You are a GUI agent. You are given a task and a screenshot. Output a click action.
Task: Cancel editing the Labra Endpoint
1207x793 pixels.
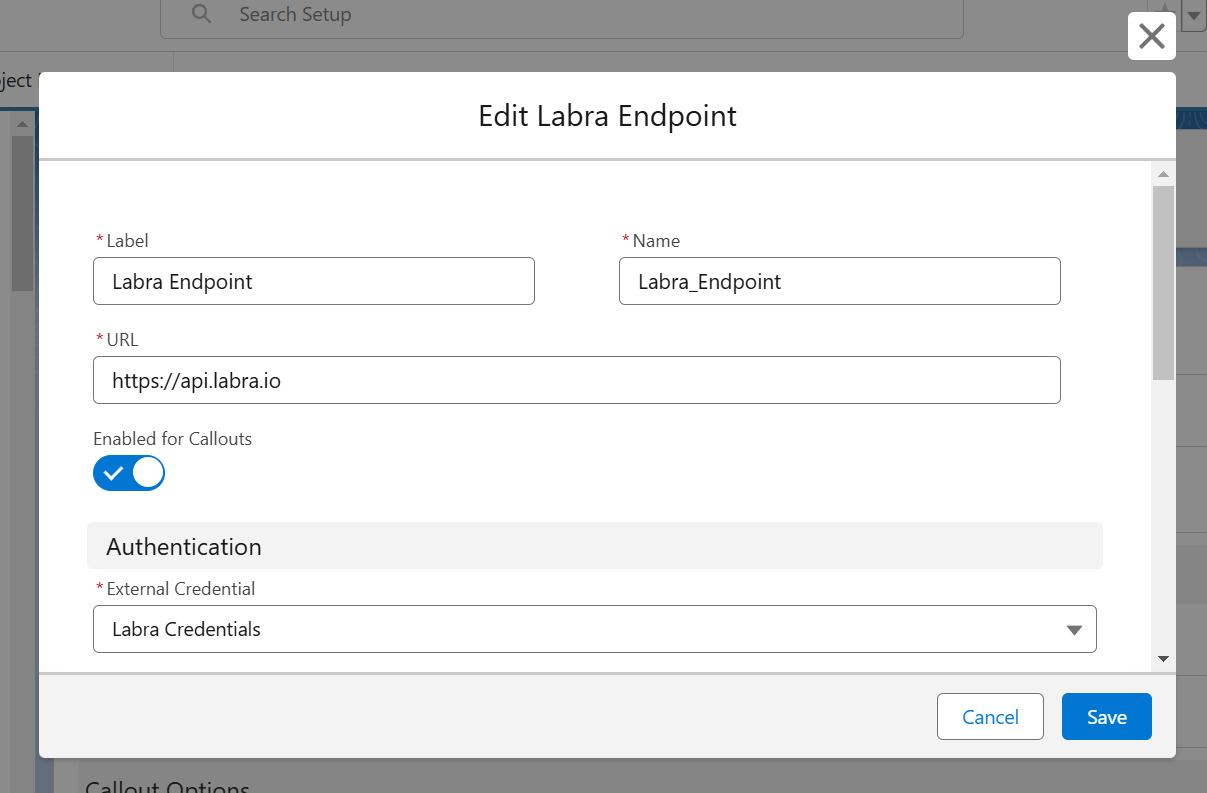point(990,717)
